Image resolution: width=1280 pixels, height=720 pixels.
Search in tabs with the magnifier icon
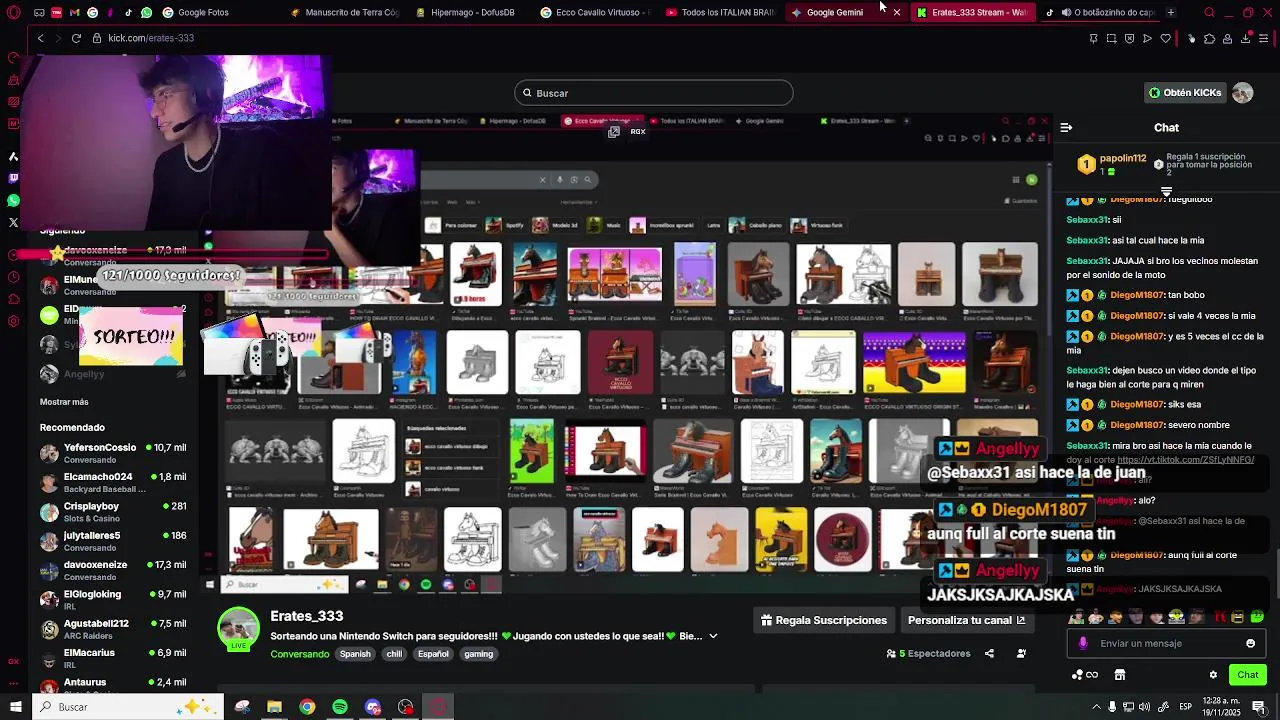(1209, 12)
